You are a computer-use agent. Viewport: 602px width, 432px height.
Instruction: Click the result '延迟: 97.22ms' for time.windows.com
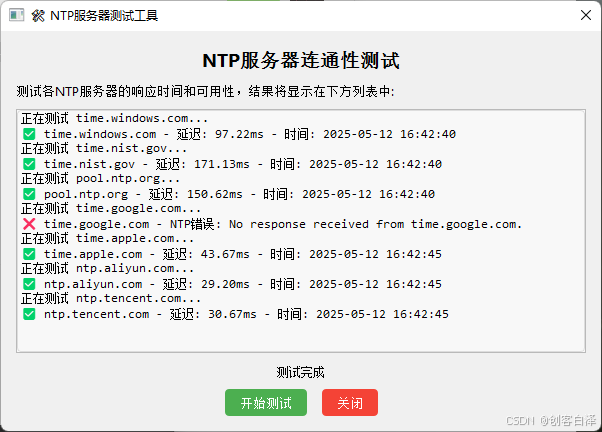pyautogui.click(x=220, y=134)
